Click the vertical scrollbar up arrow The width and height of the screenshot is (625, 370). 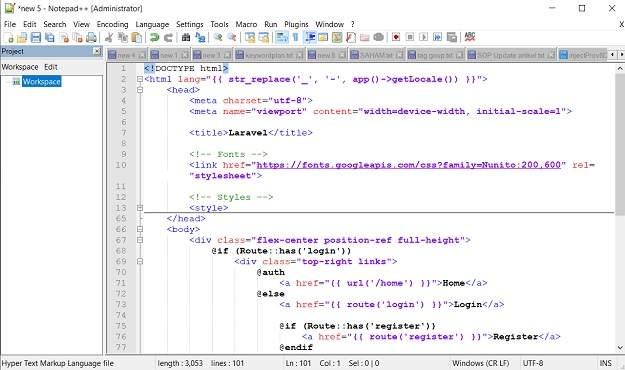click(620, 68)
